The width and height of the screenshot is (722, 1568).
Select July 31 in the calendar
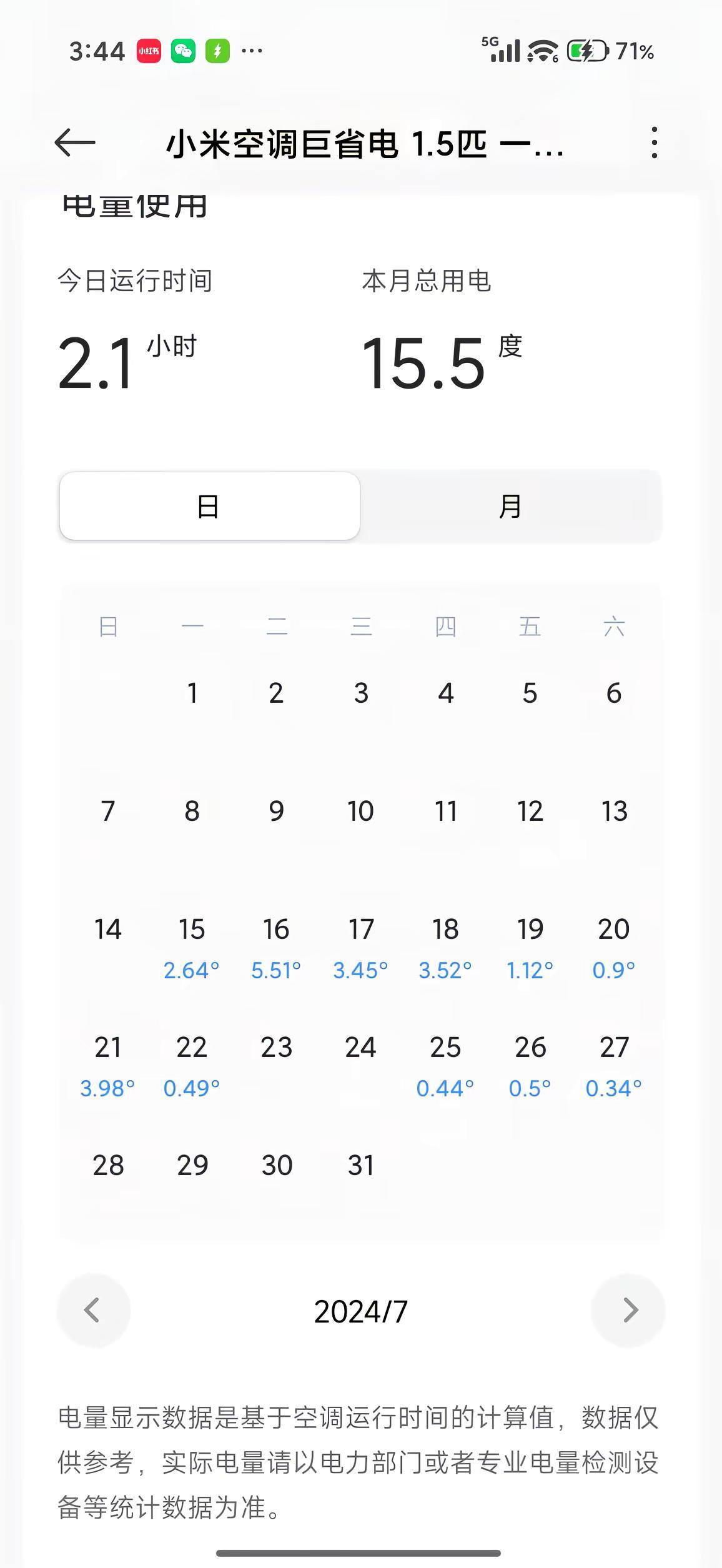(361, 1165)
